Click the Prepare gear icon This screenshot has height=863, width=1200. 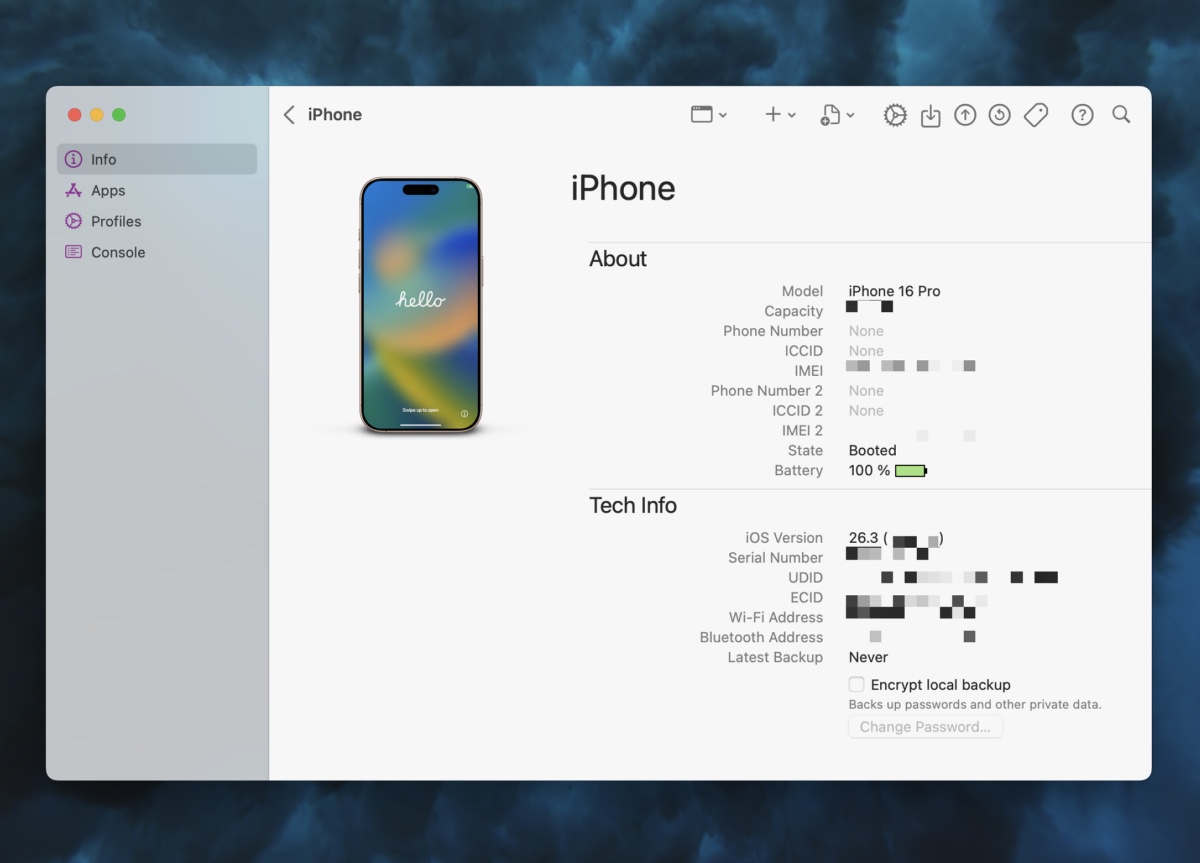[895, 115]
